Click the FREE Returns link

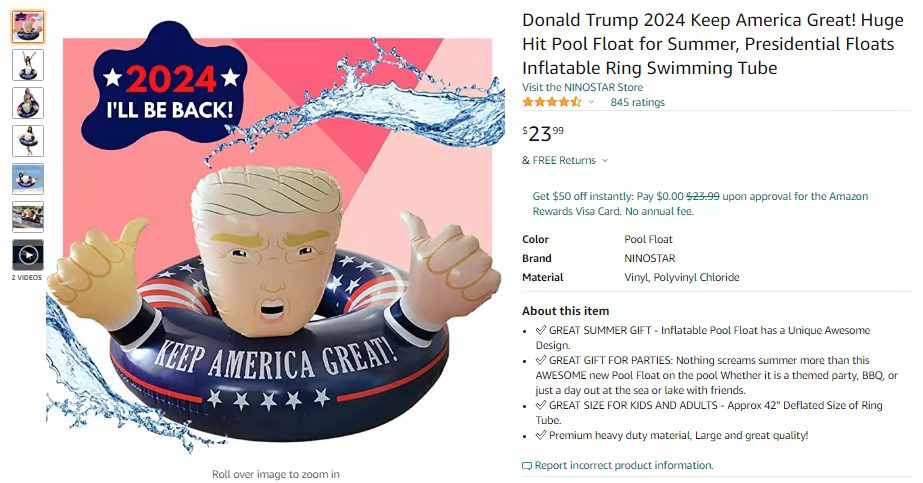tap(564, 160)
